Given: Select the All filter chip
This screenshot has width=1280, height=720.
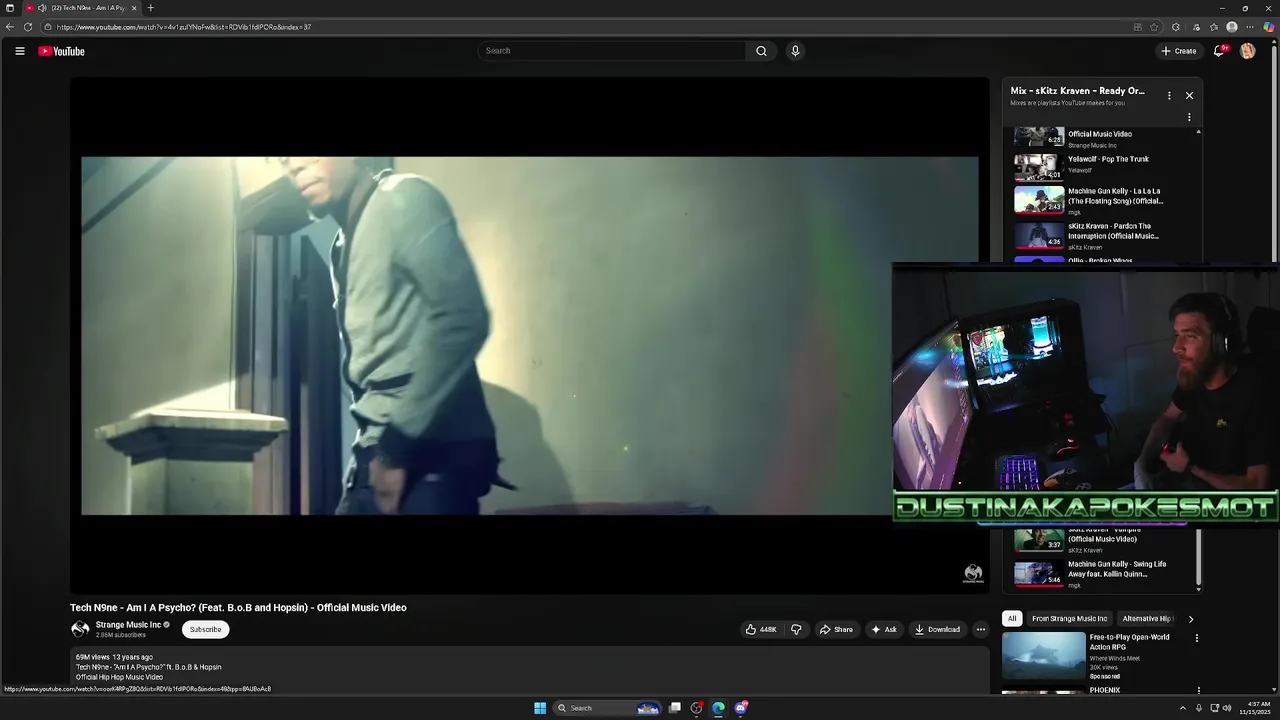Looking at the screenshot, I should pyautogui.click(x=1012, y=618).
